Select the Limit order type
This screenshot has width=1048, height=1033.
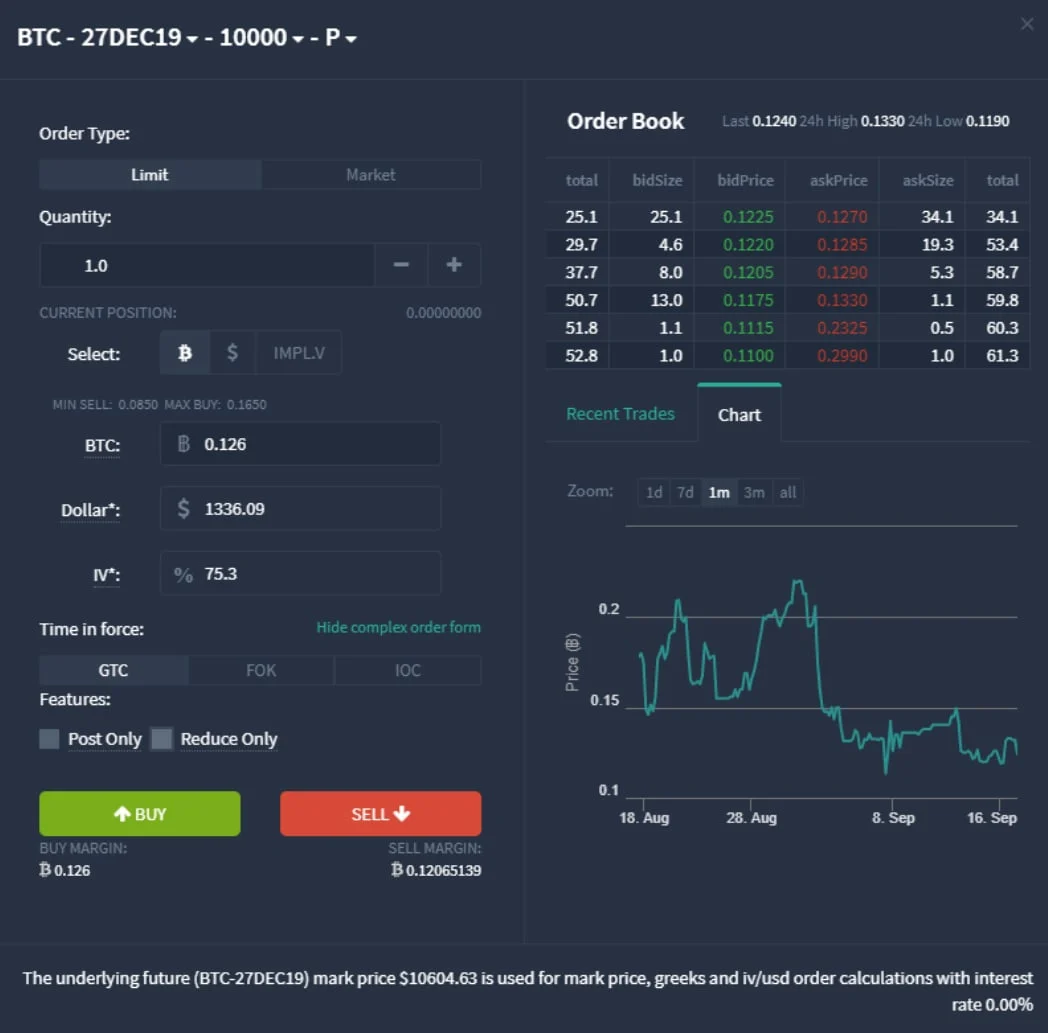point(150,175)
